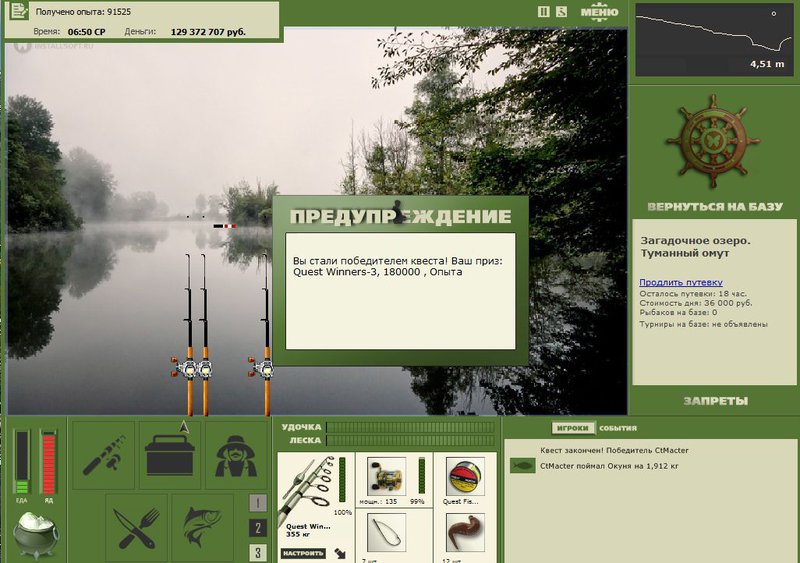
Task: Click the groundbait pot icon
Action: point(36,534)
